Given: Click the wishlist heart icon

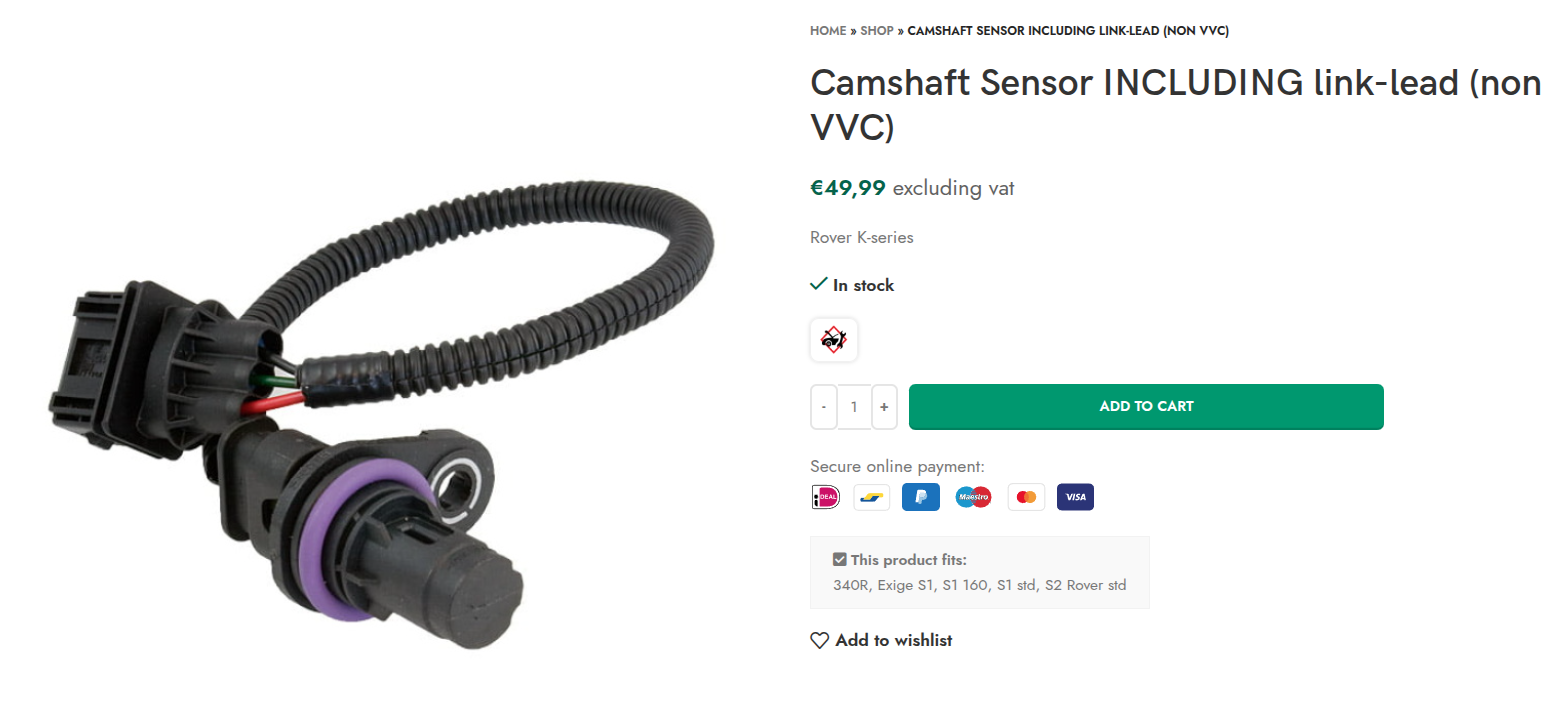Looking at the screenshot, I should [x=820, y=640].
